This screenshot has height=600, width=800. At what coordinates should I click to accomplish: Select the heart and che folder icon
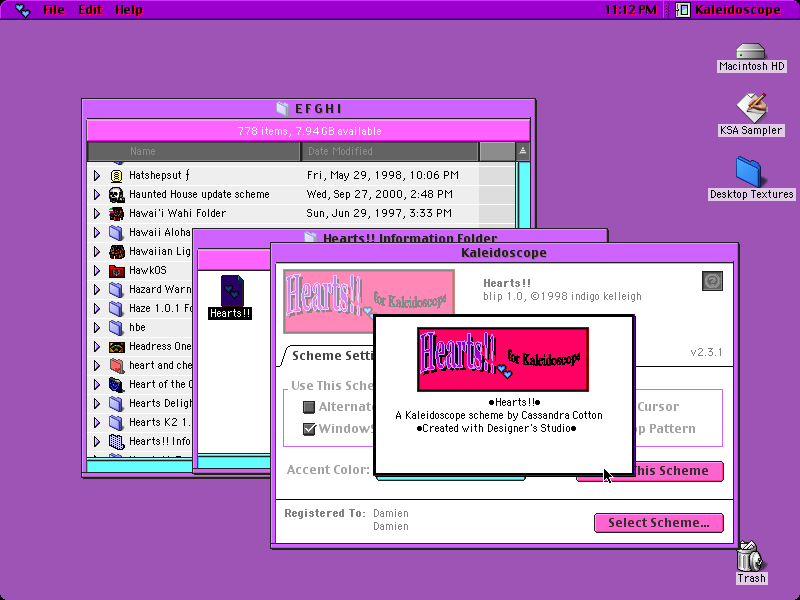pos(116,366)
